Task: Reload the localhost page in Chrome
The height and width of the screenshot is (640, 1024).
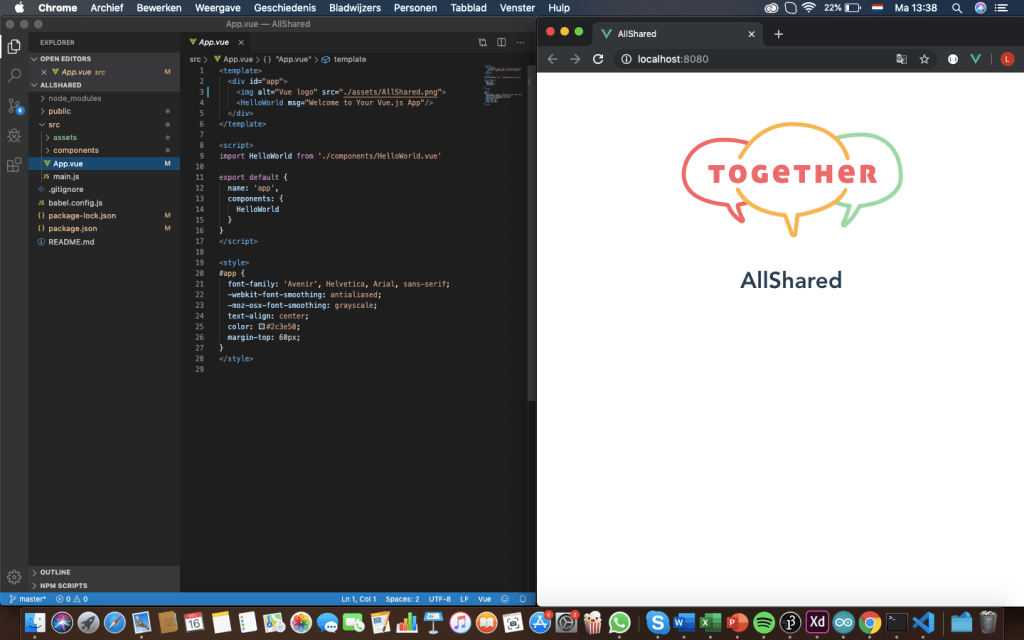Action: (x=598, y=59)
